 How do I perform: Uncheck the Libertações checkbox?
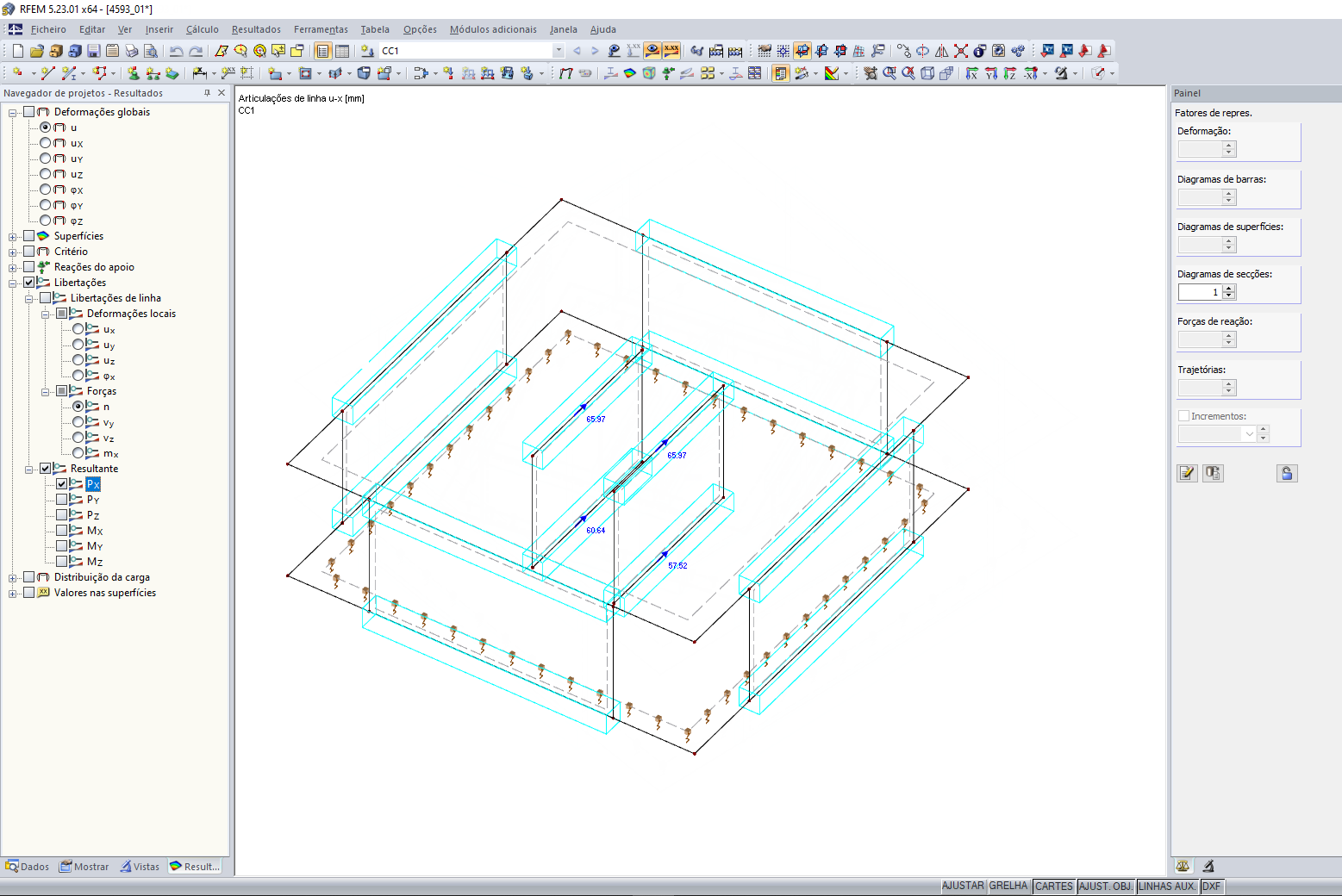[29, 283]
